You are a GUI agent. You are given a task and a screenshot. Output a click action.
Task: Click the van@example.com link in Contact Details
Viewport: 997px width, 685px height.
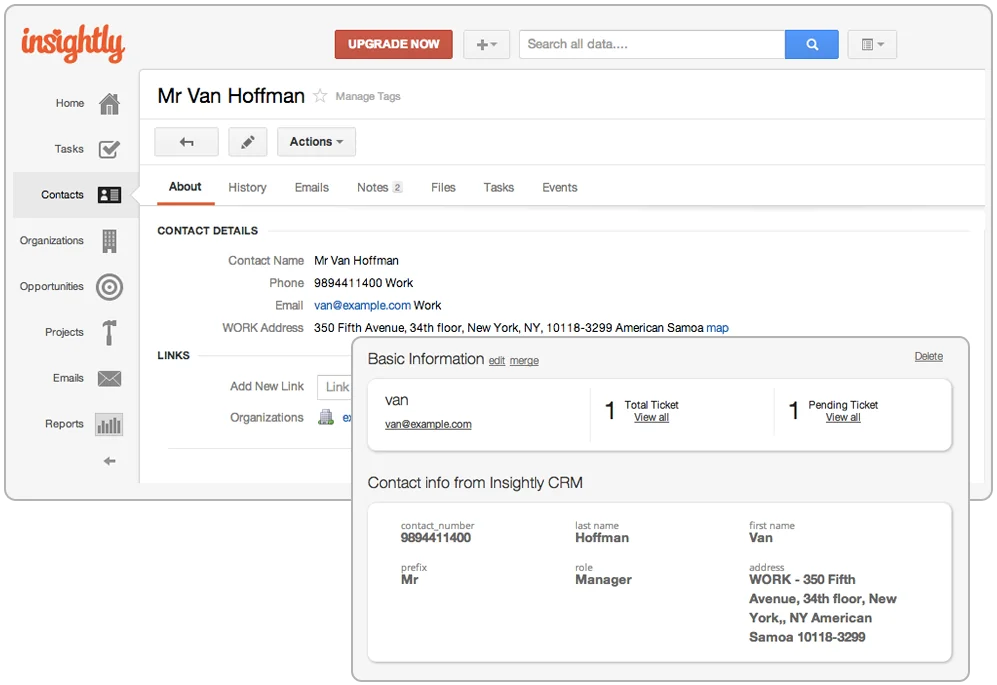click(362, 305)
